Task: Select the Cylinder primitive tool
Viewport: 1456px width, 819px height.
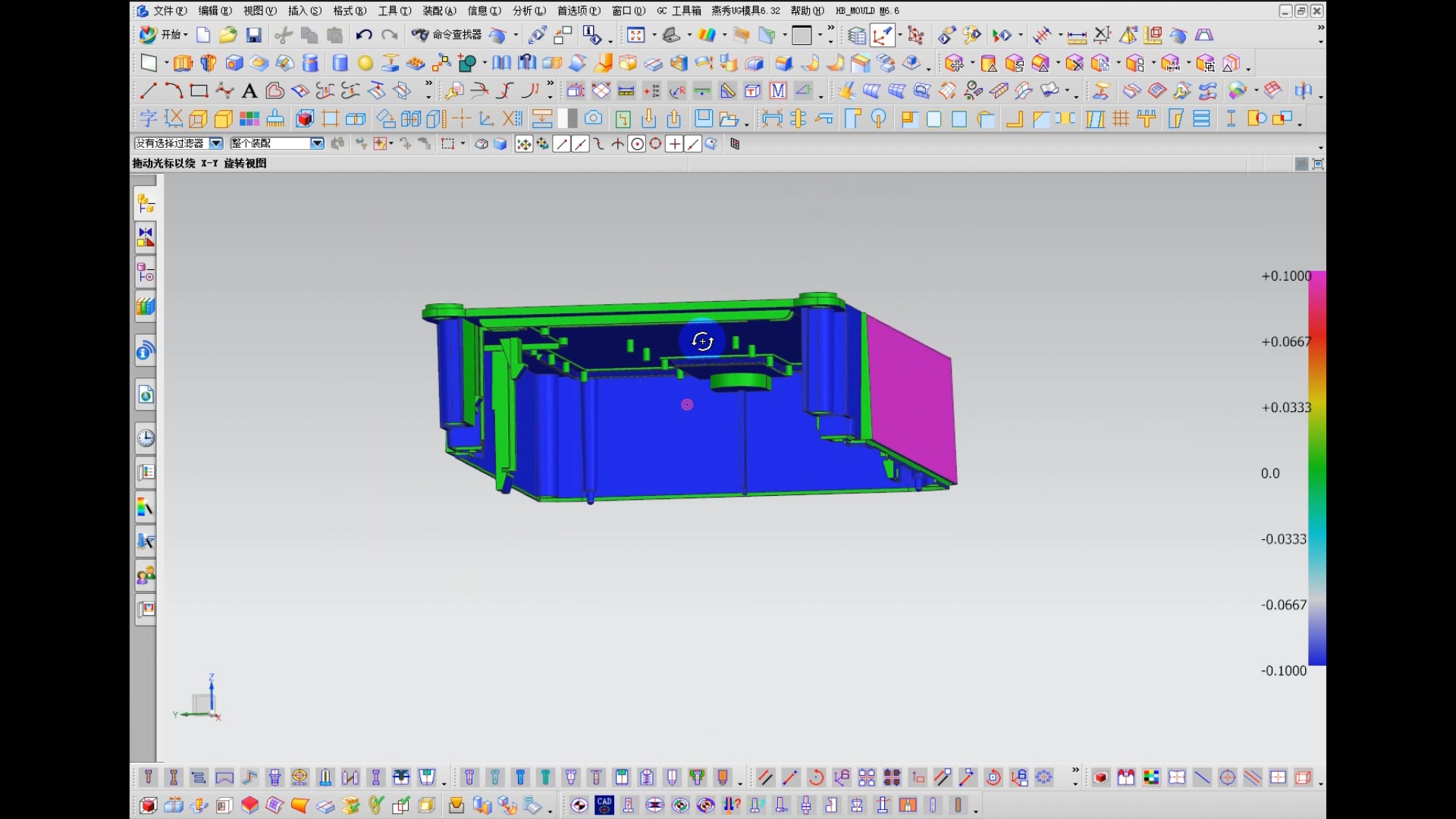Action: (340, 63)
